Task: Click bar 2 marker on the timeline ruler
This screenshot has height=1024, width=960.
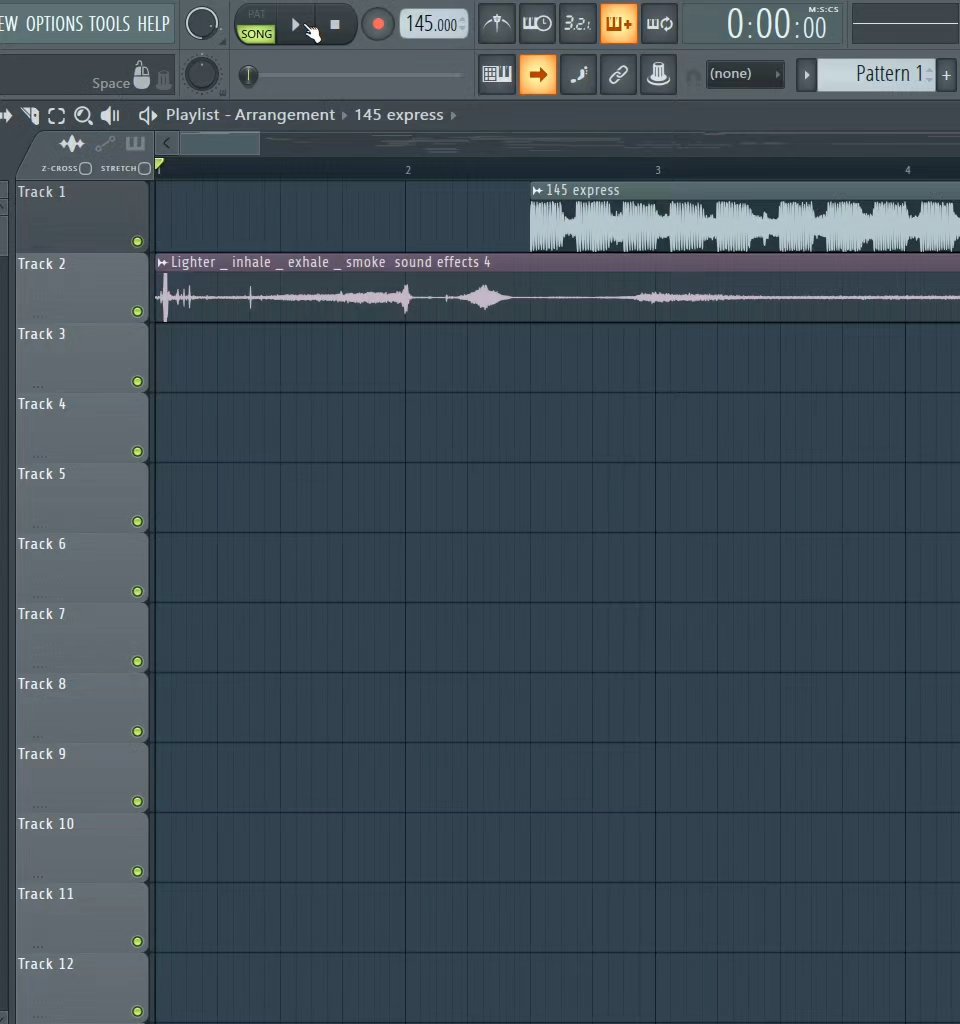Action: 408,170
